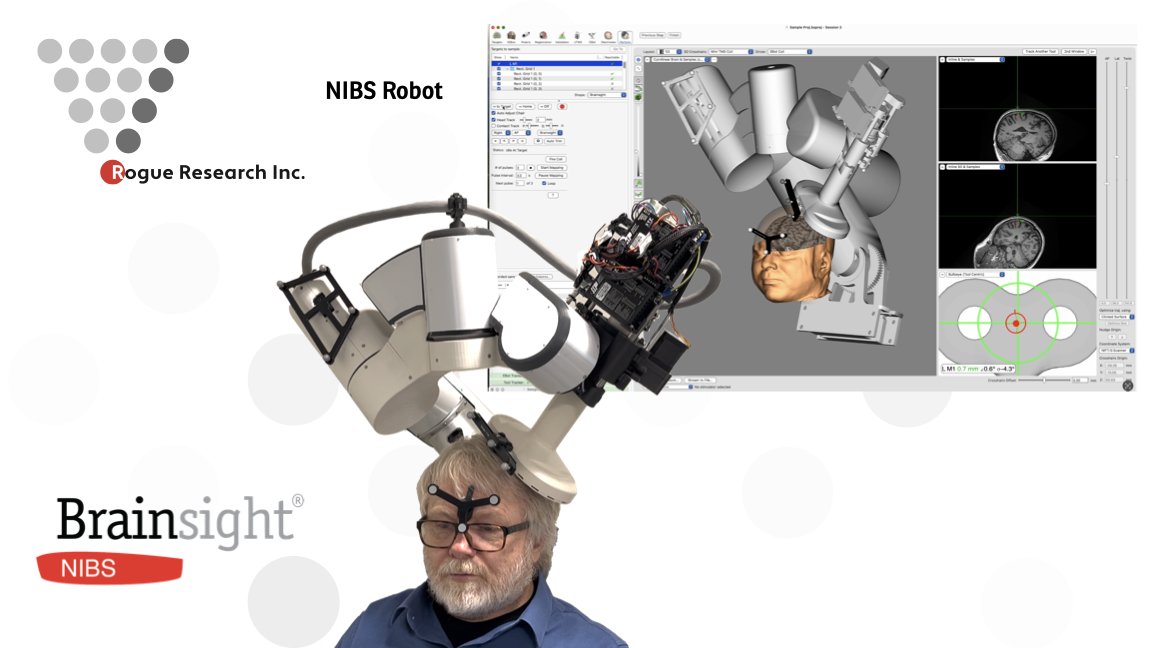Image resolution: width=1152 pixels, height=648 pixels.
Task: Disable the Head Track checkbox
Action: (x=494, y=120)
